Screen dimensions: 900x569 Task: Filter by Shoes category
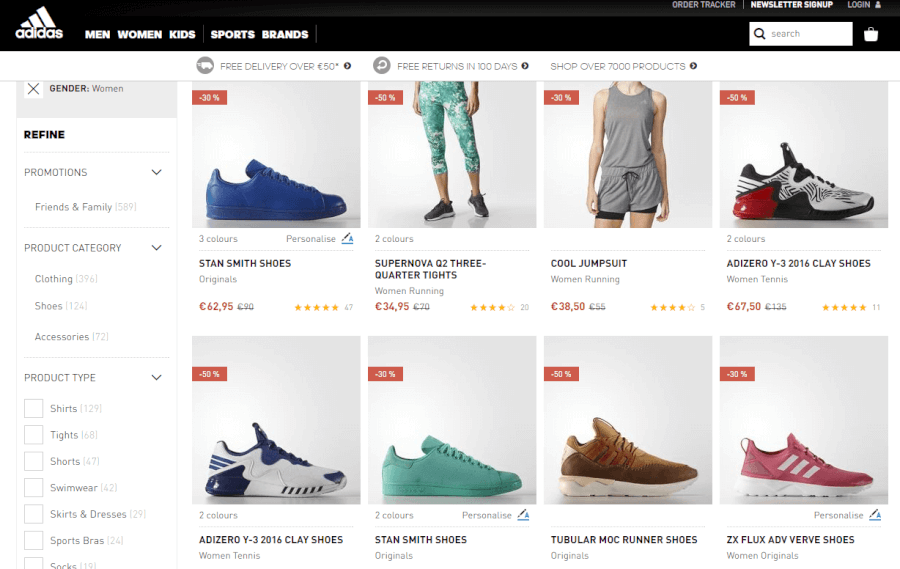click(61, 306)
